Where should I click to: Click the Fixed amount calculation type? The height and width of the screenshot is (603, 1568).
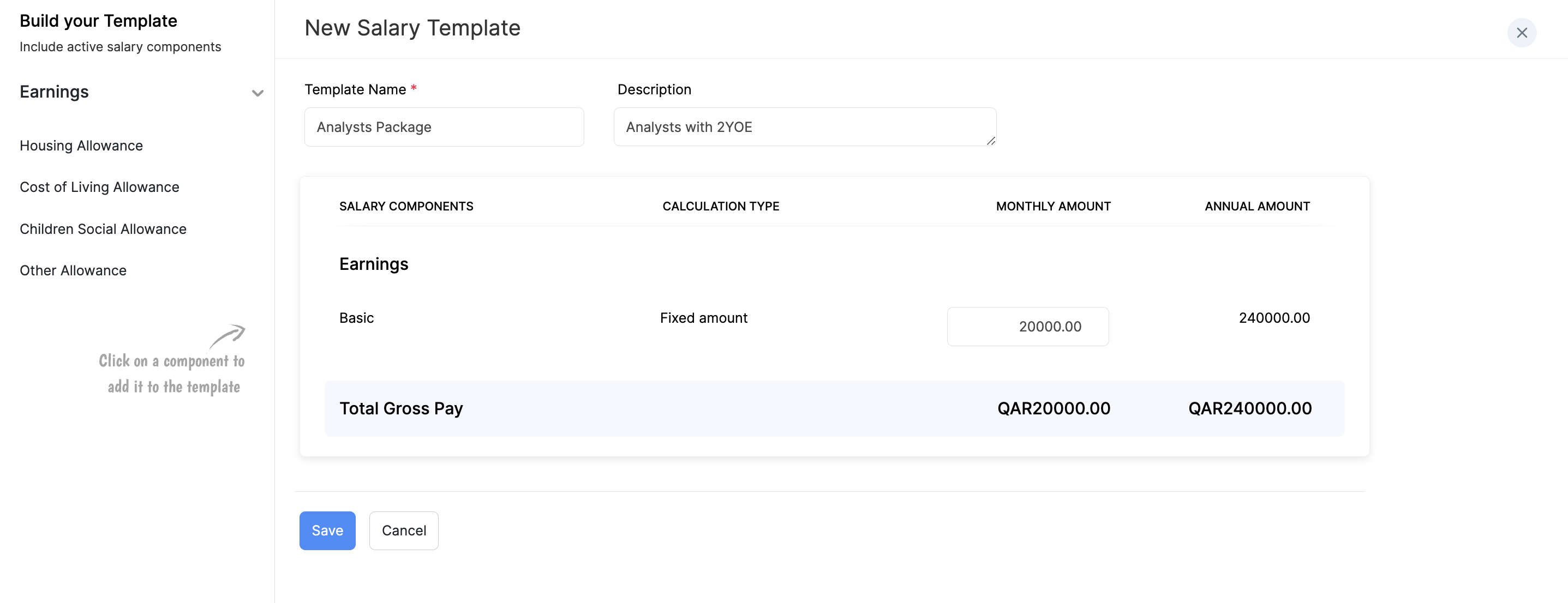tap(703, 317)
